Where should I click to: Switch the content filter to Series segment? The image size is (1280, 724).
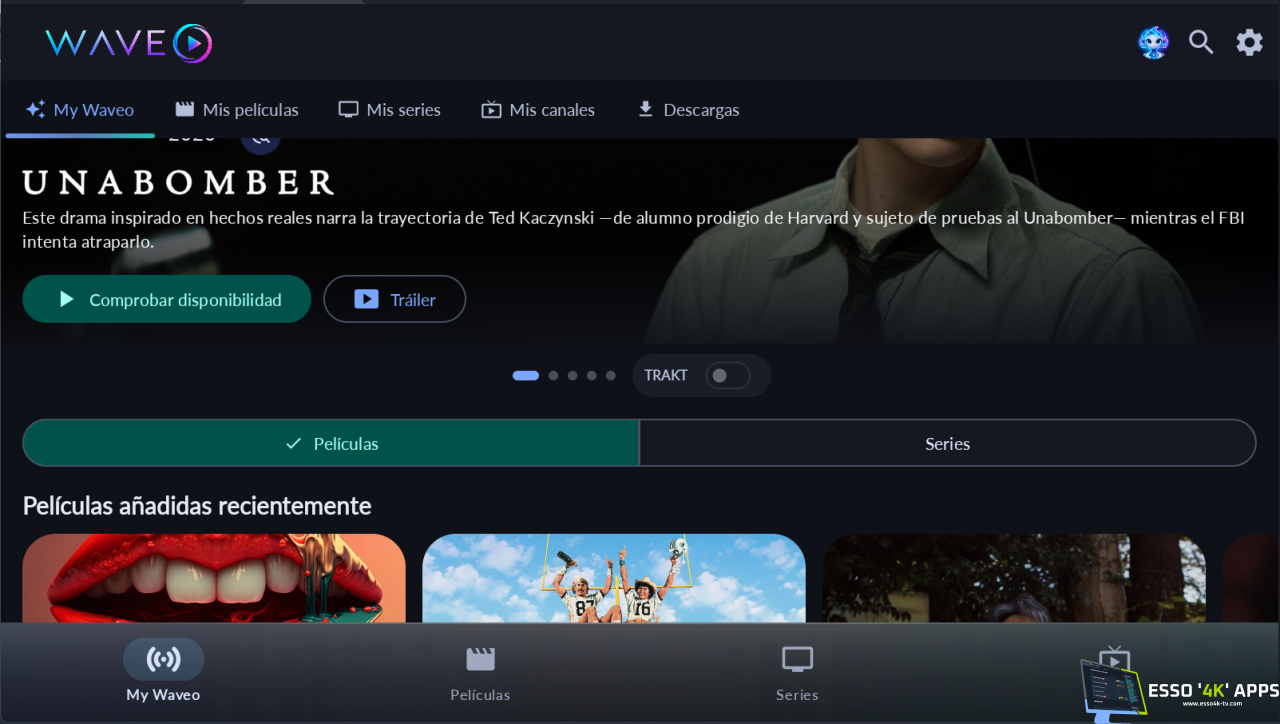pyautogui.click(x=948, y=443)
